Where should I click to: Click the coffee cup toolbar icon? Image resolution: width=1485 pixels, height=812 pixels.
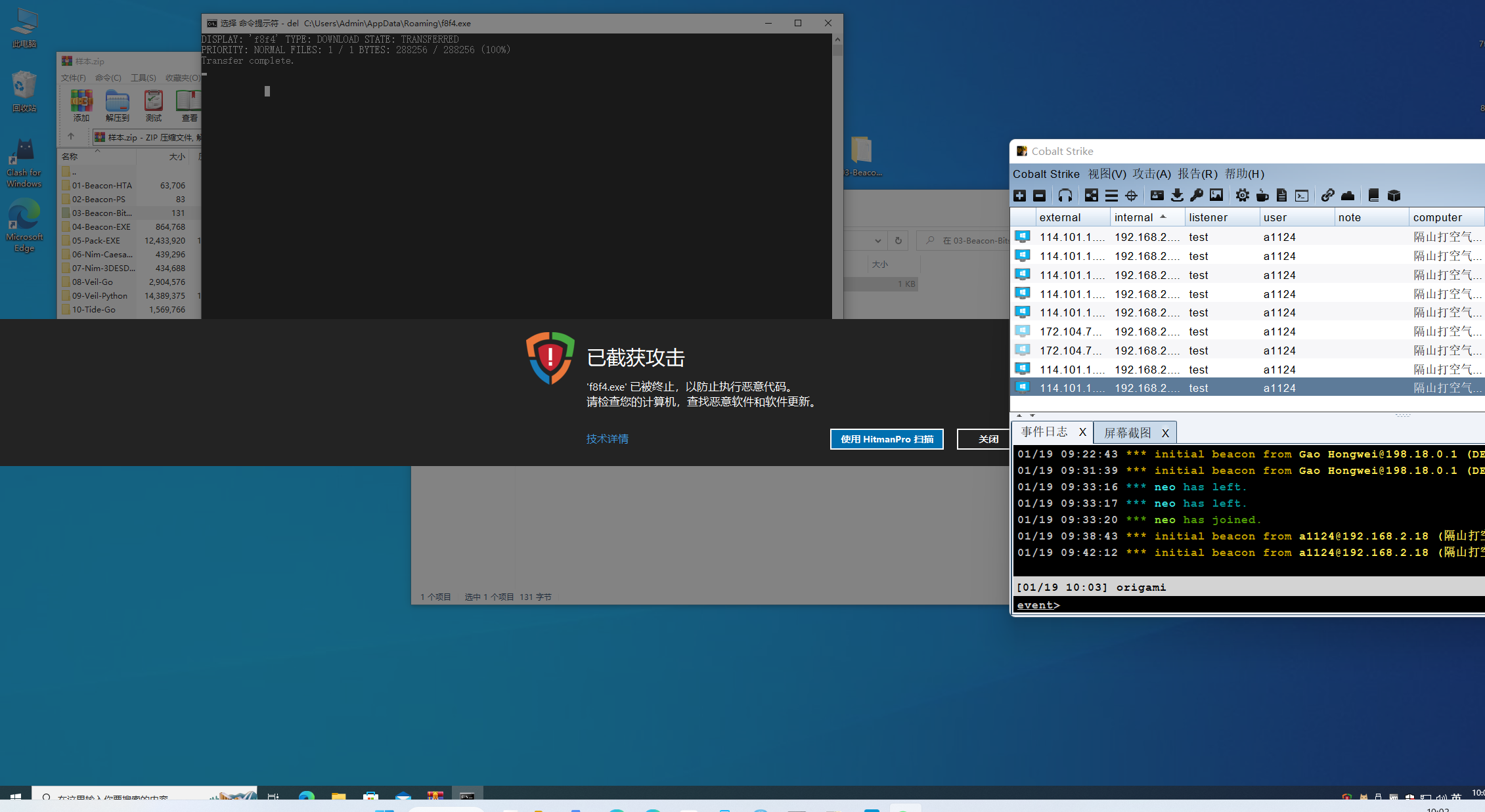[x=1262, y=196]
